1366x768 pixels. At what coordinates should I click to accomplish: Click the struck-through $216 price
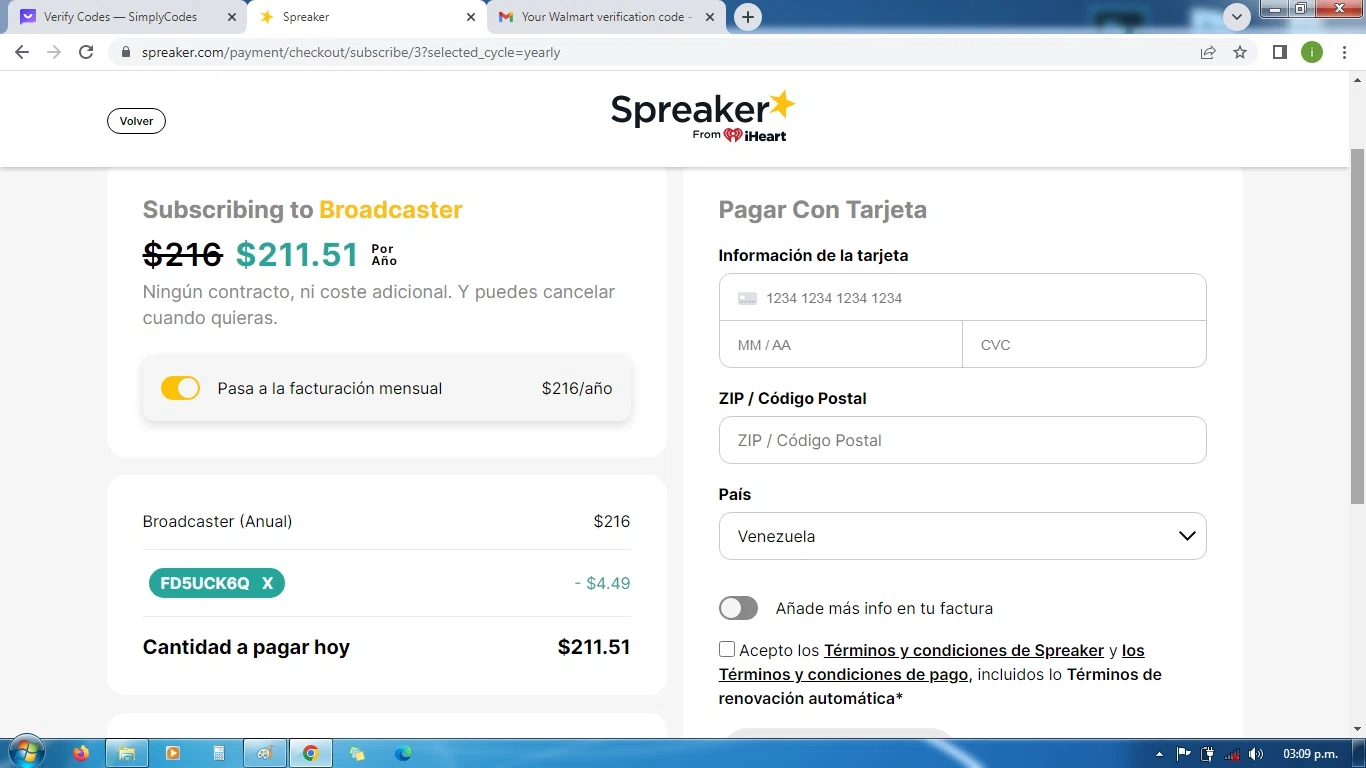183,255
